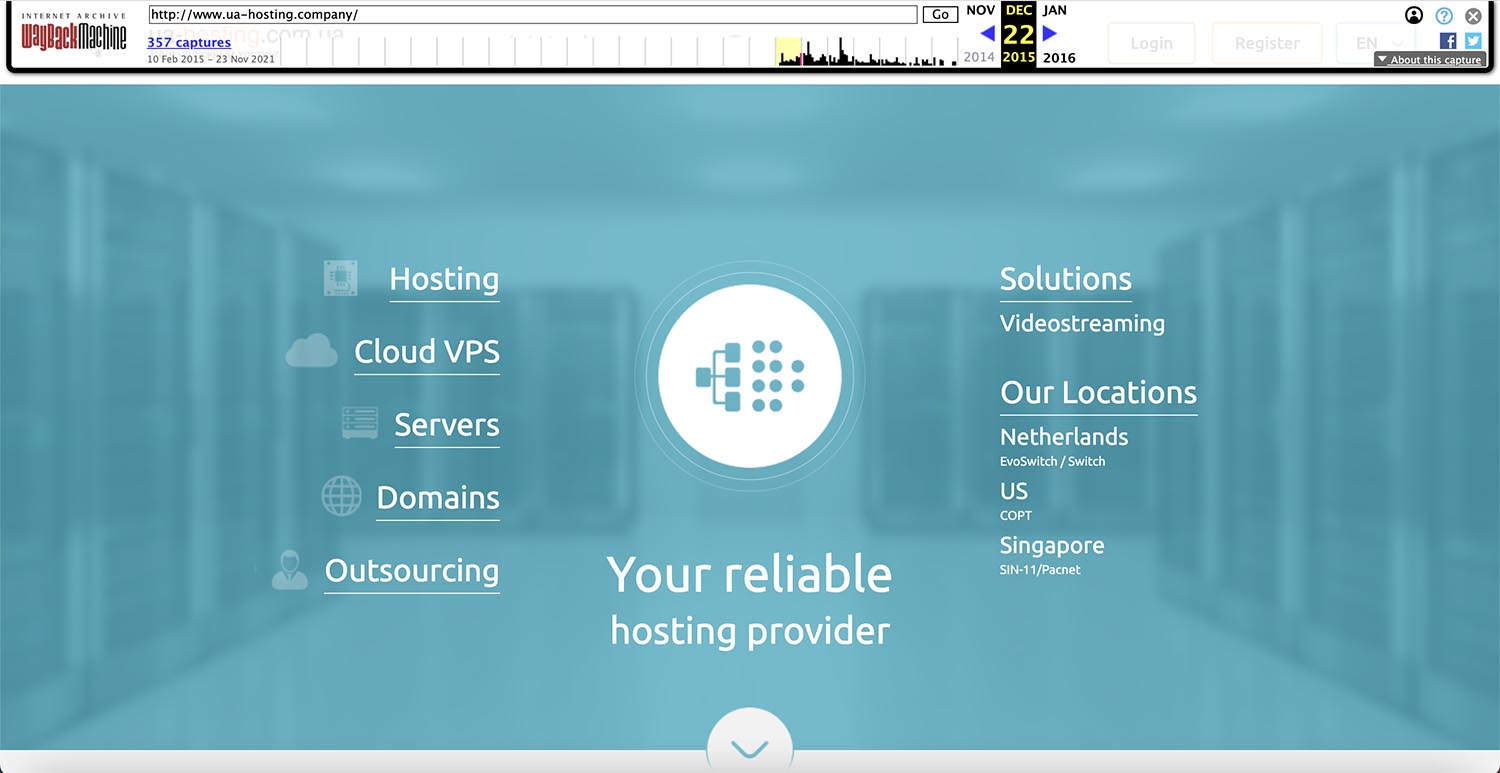The width and height of the screenshot is (1500, 773).
Task: Open the 357 captures link
Action: click(189, 42)
